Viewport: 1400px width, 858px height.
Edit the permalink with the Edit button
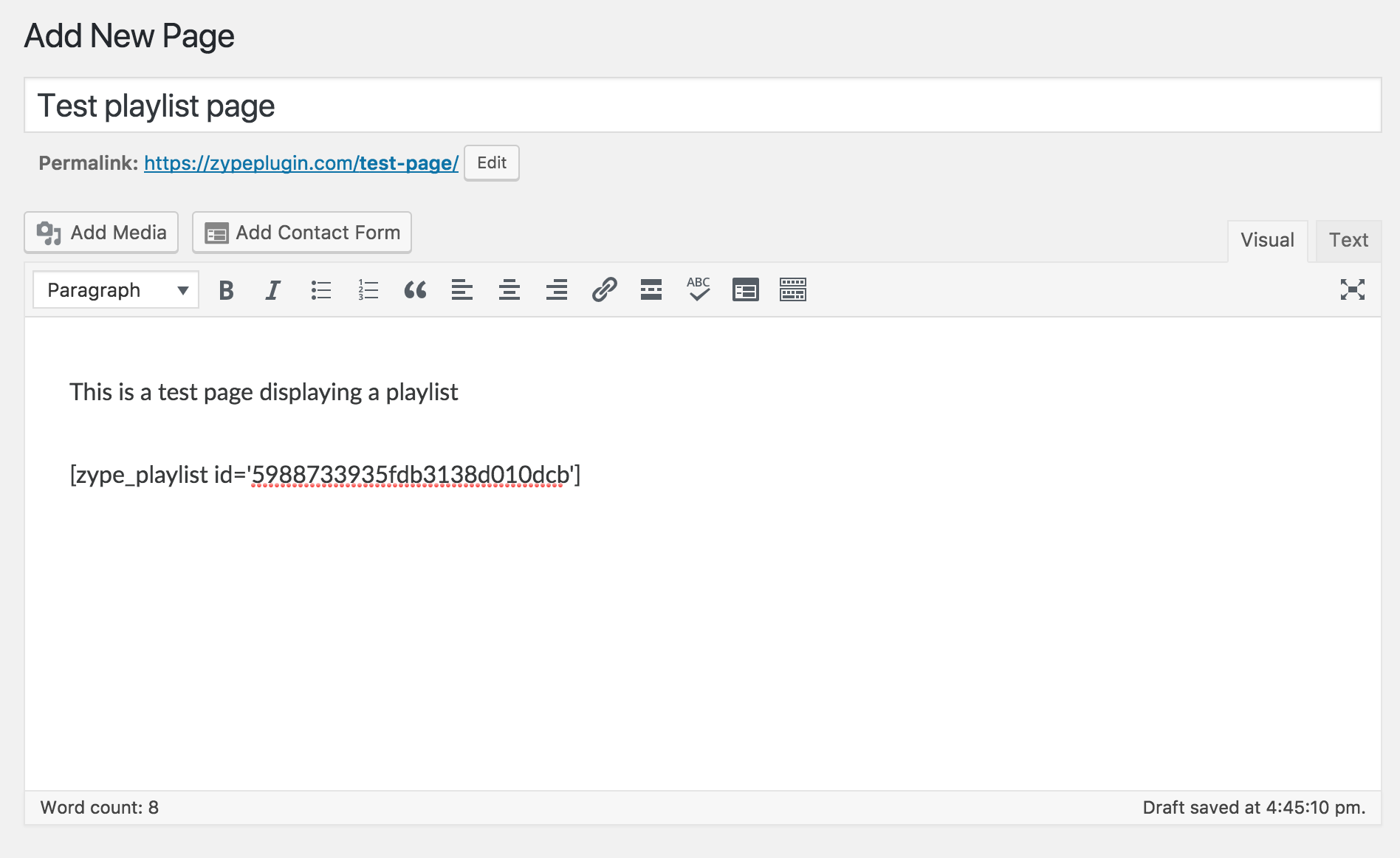(492, 163)
